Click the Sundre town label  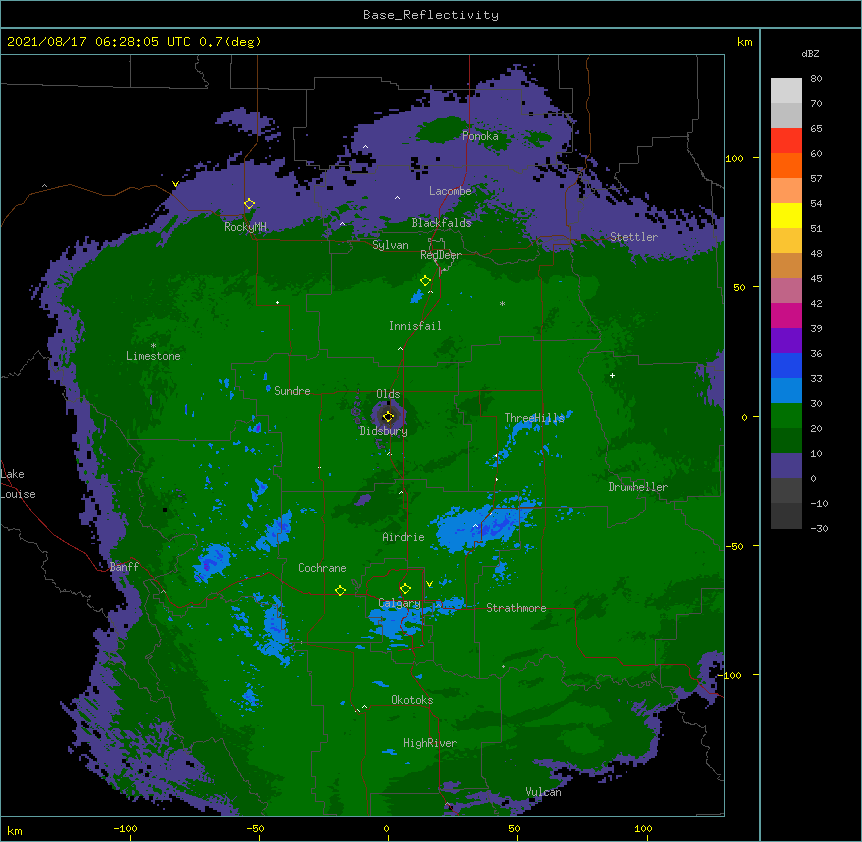(292, 391)
